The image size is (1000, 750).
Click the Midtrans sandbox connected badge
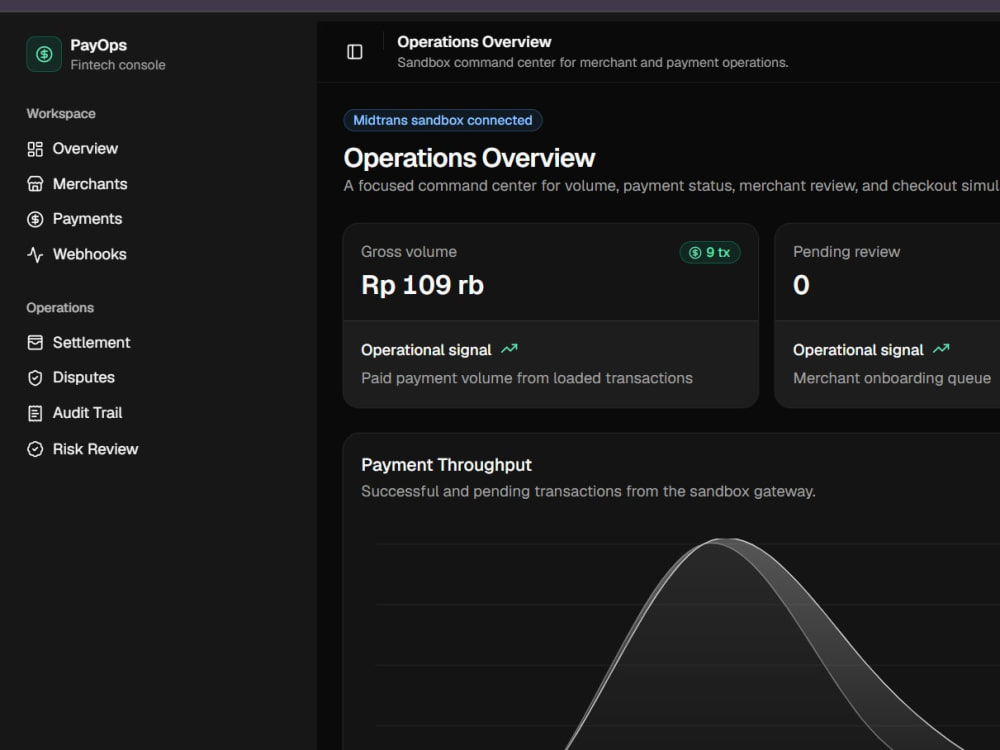443,120
